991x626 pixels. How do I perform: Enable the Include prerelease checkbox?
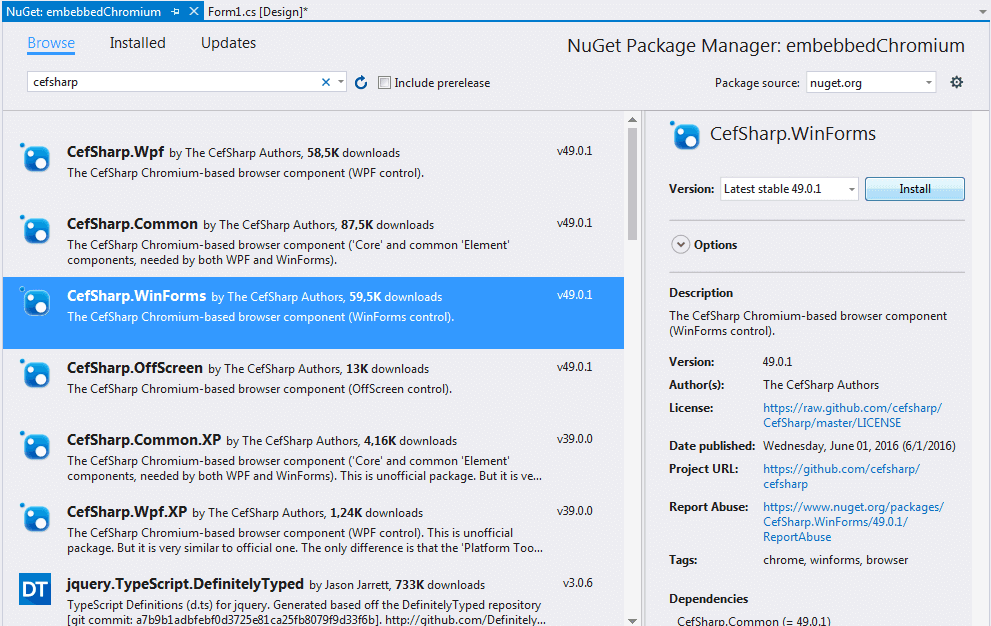384,83
